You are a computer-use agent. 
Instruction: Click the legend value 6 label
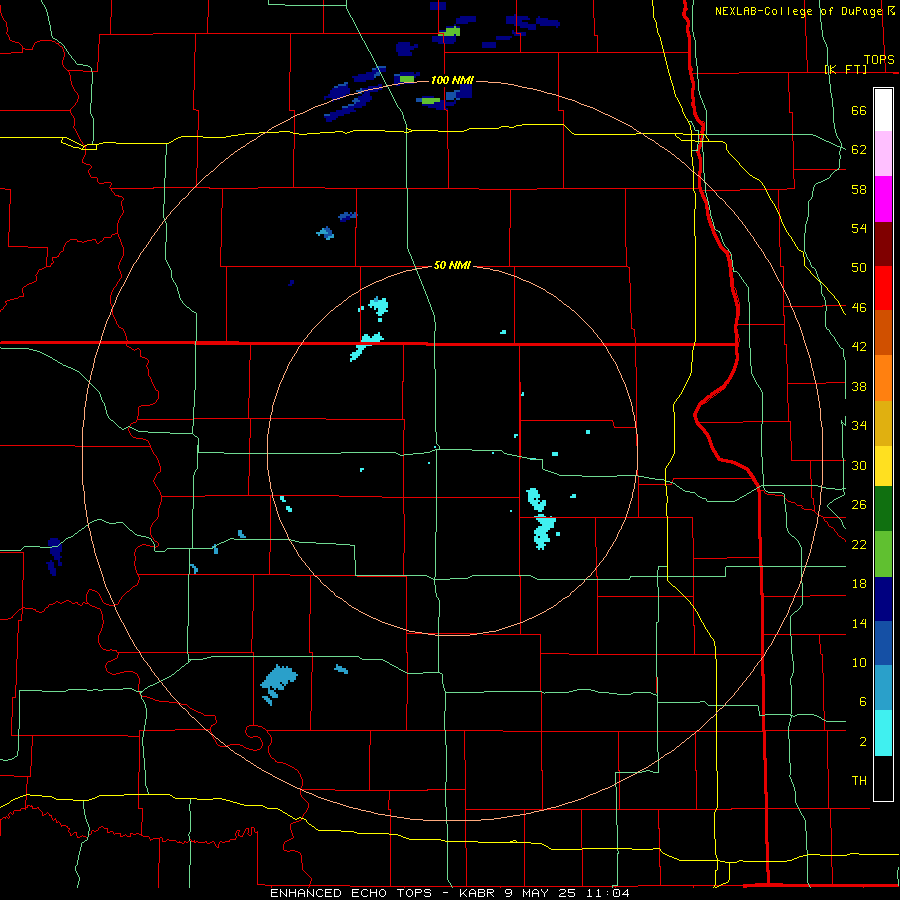863,702
